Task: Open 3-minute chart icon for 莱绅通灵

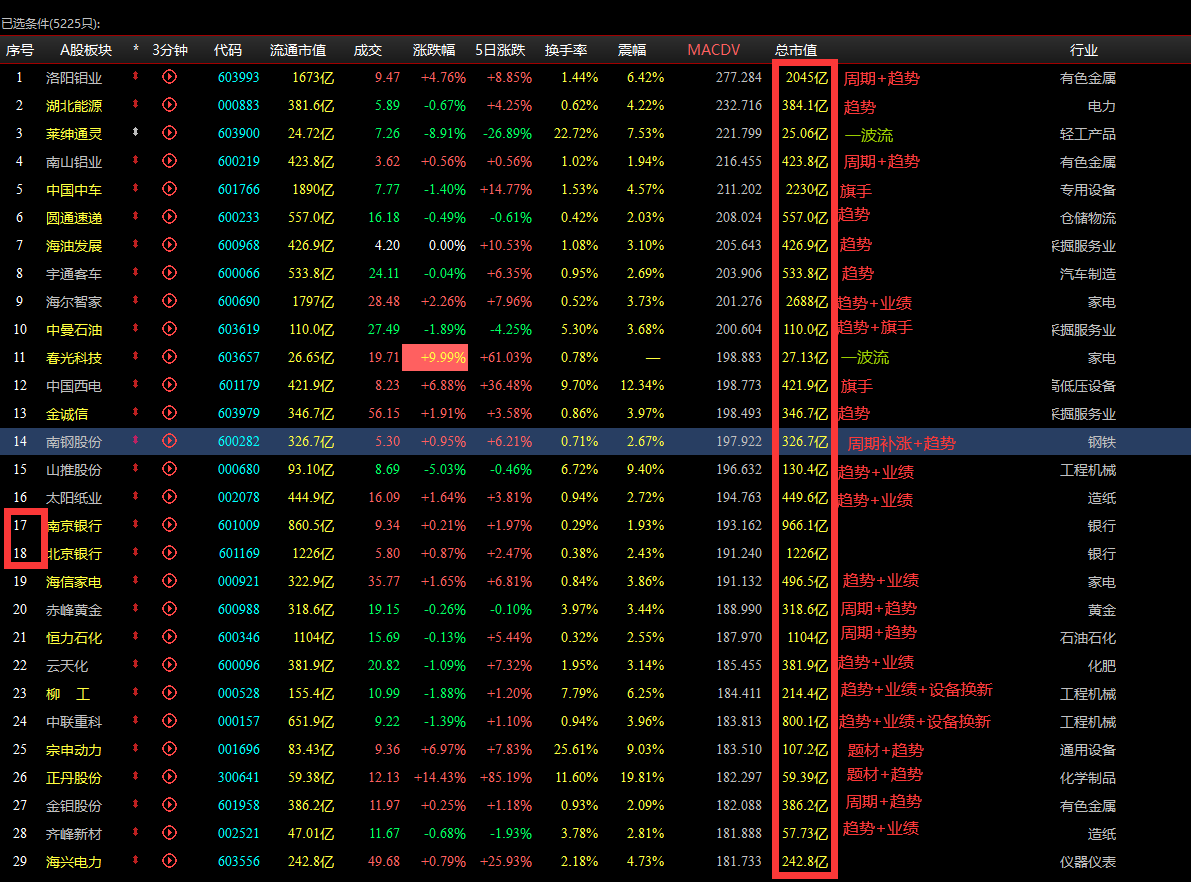Action: click(x=169, y=133)
